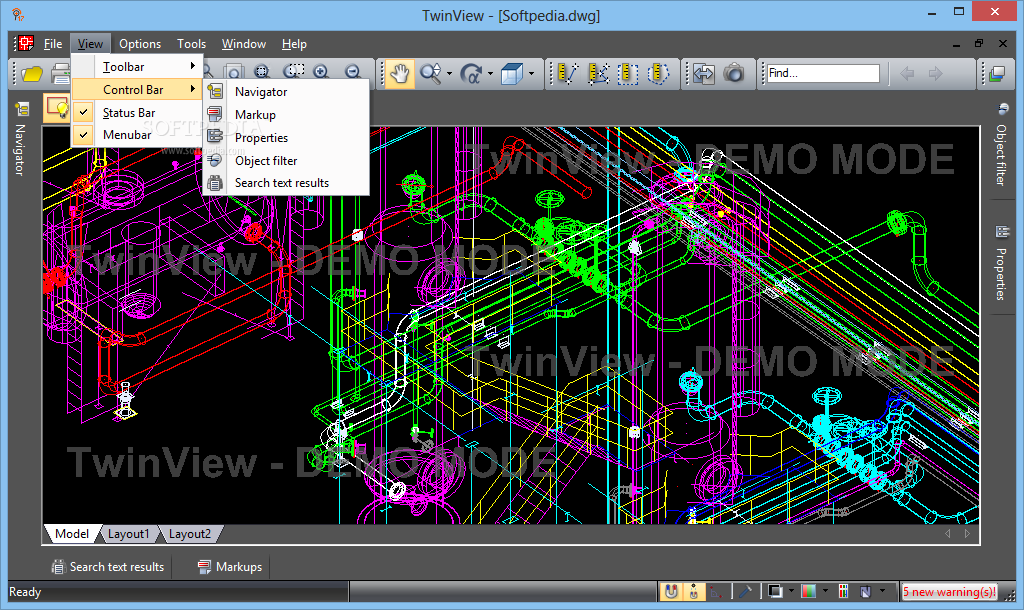Click the Zoom Extents icon
This screenshot has height=610, width=1024.
click(x=262, y=72)
